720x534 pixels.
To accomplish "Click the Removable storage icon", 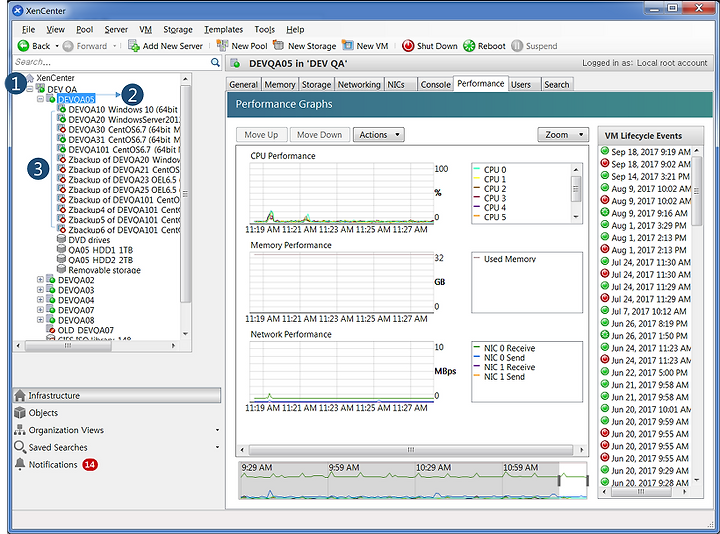I will (61, 270).
